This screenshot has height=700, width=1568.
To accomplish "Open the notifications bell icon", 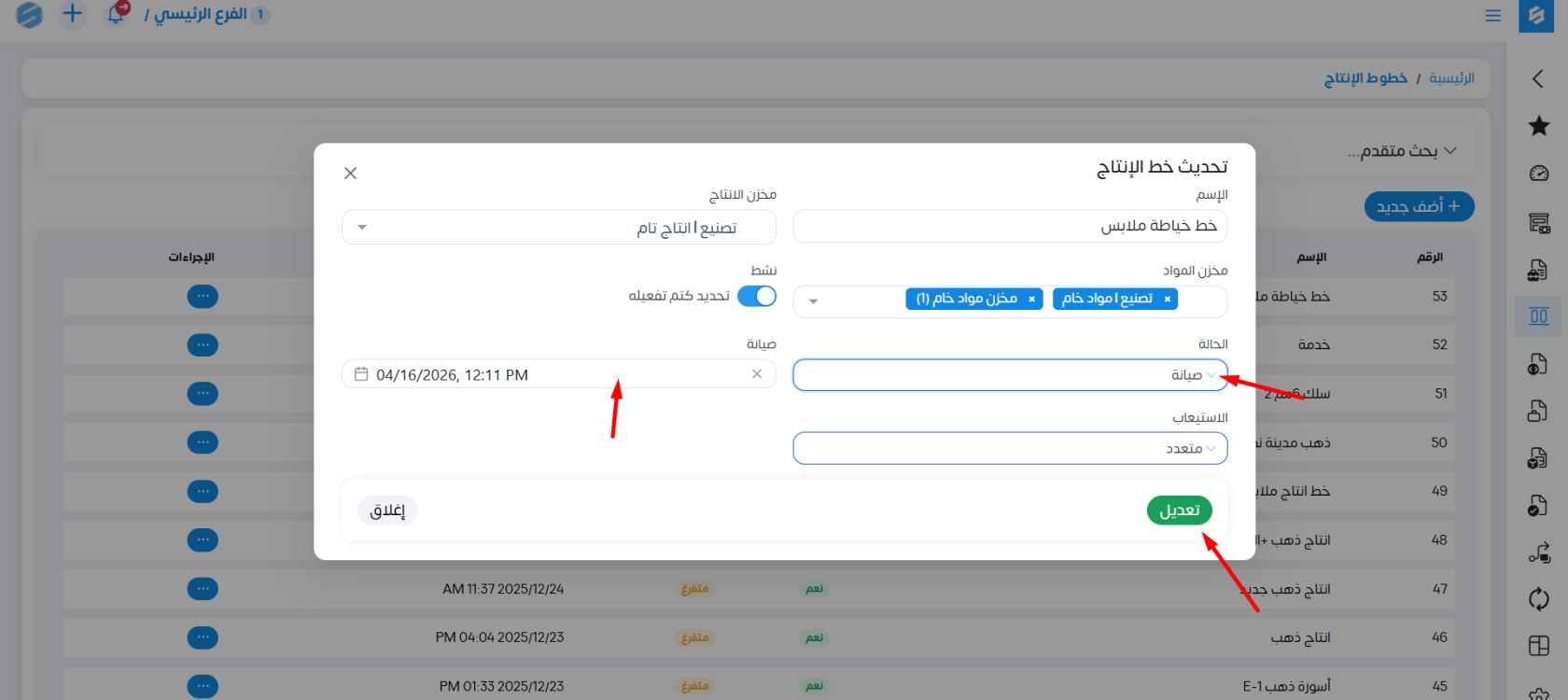I will click(x=116, y=15).
